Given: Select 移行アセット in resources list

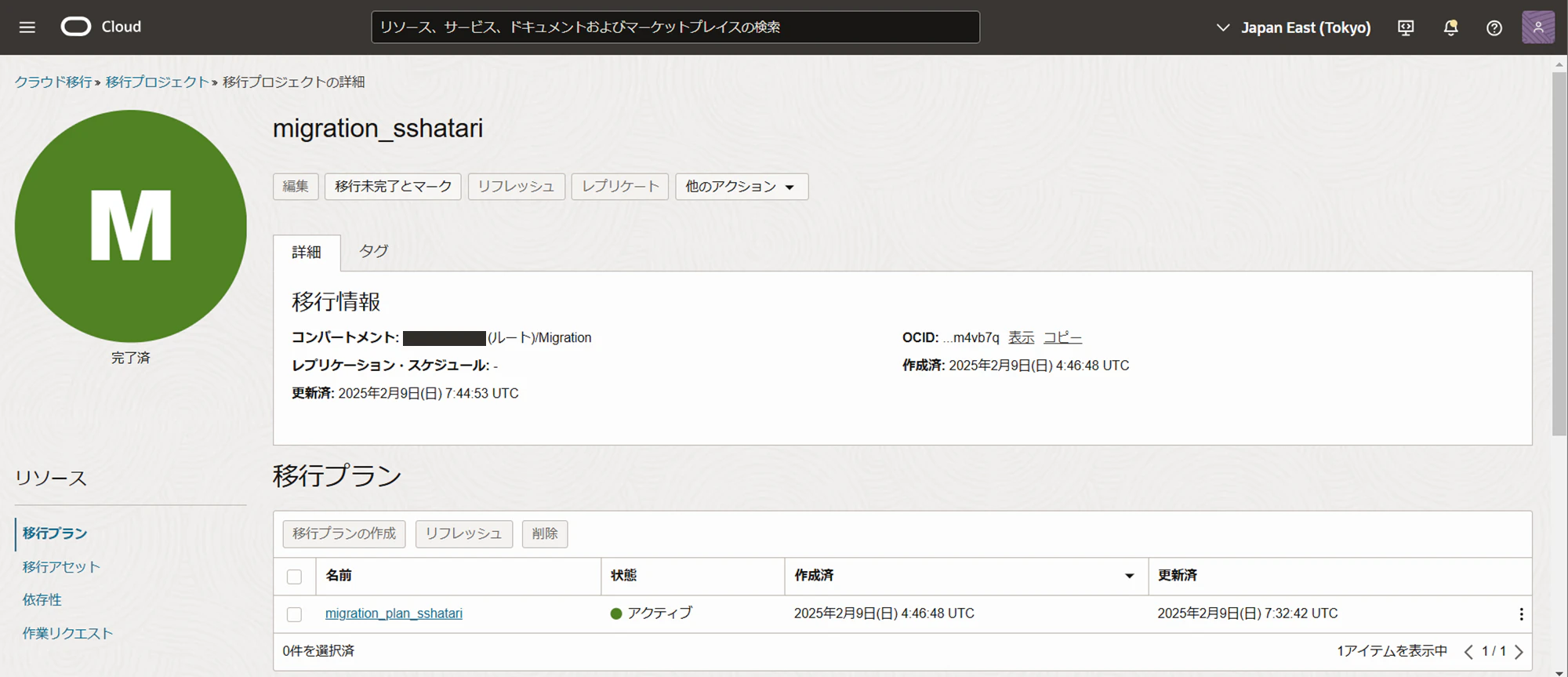Looking at the screenshot, I should [x=61, y=566].
